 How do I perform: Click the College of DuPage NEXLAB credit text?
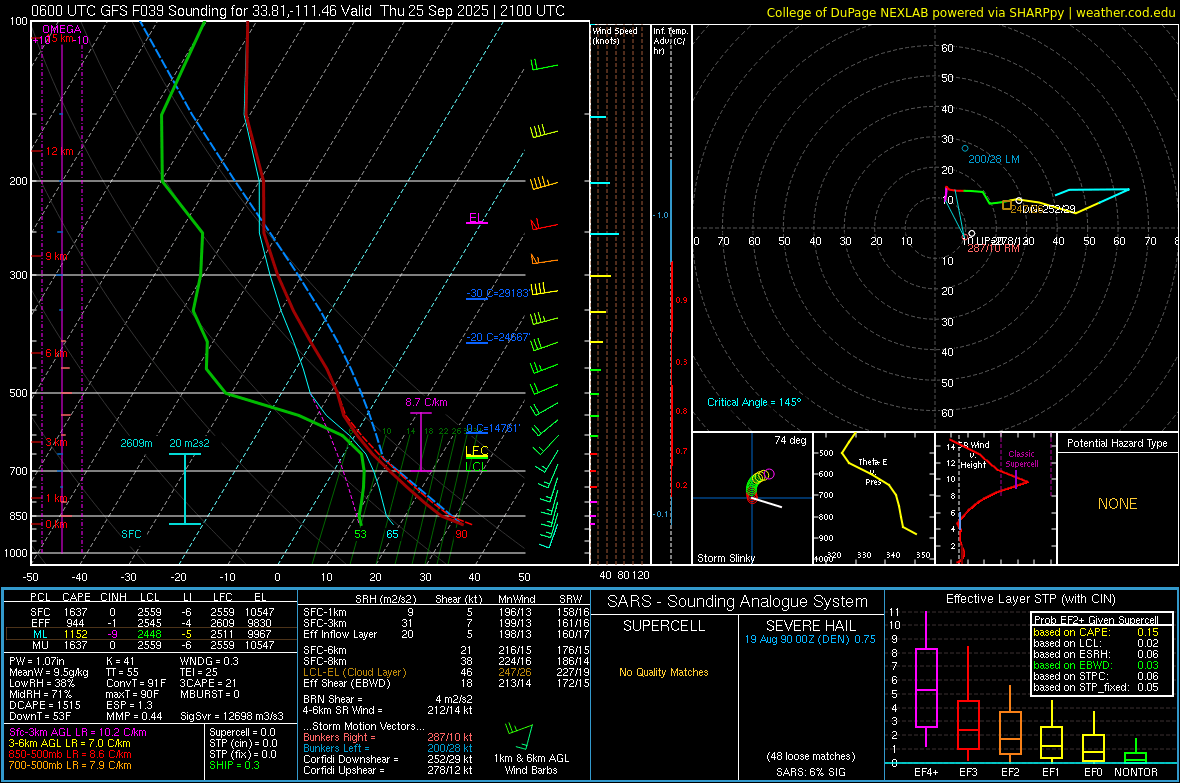tap(970, 12)
